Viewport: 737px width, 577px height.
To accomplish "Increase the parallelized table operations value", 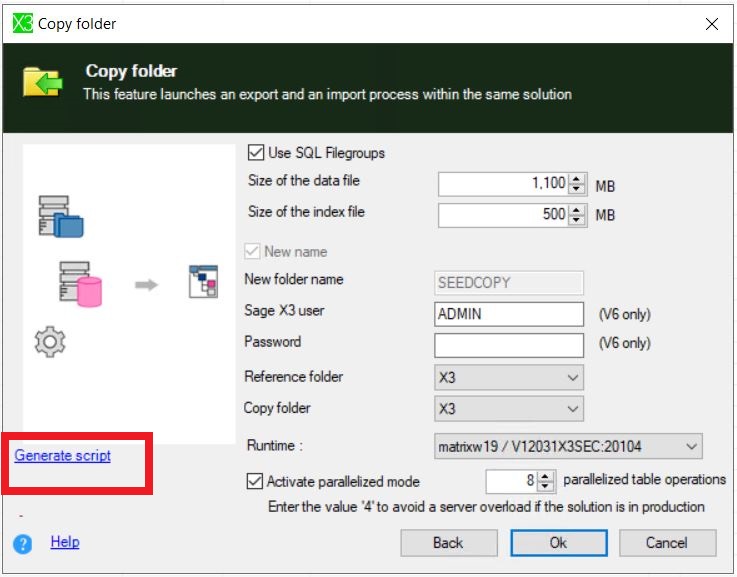I will (545, 476).
